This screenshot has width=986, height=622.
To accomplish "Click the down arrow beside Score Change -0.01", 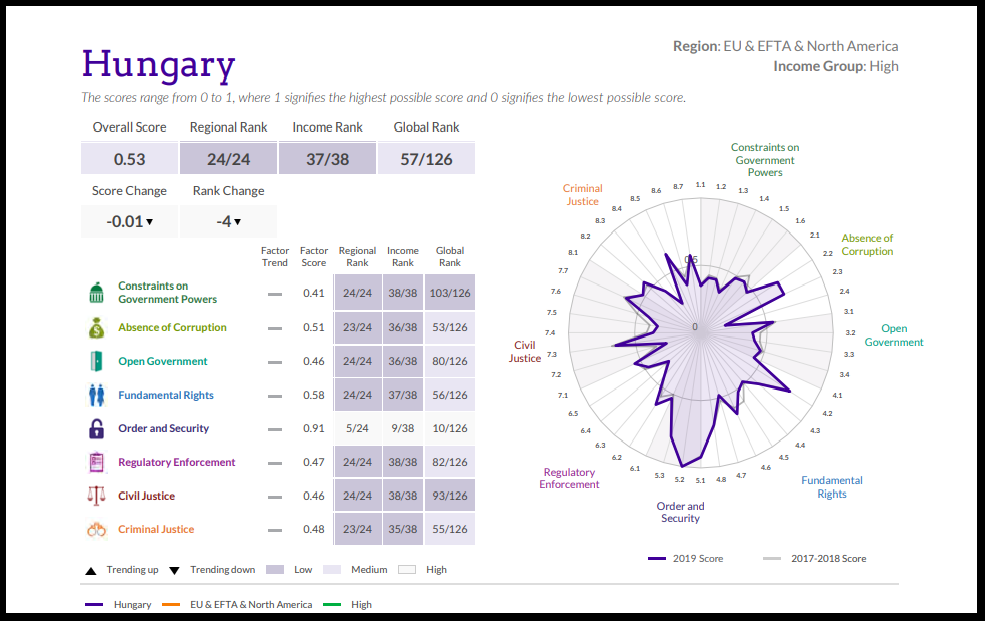I will coord(150,222).
